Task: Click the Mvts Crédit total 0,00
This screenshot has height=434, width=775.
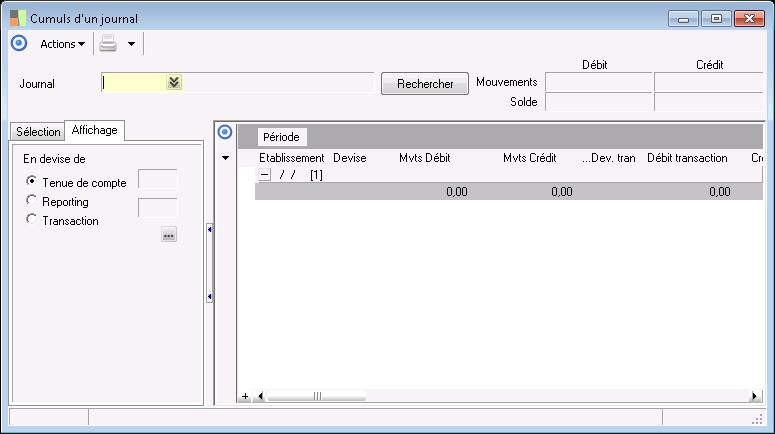Action: click(x=561, y=192)
